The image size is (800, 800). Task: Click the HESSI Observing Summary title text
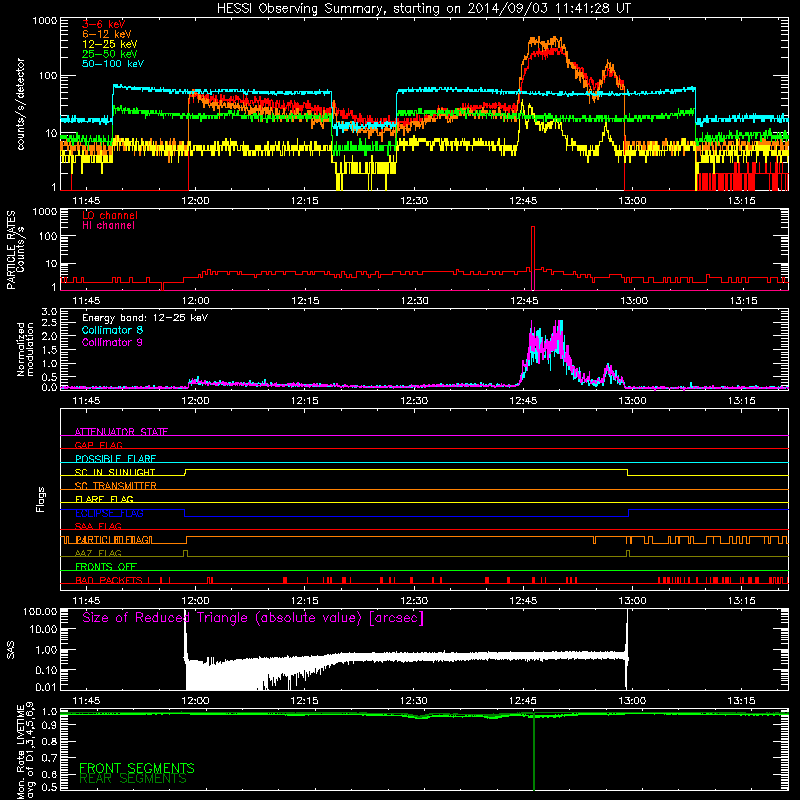[423, 9]
